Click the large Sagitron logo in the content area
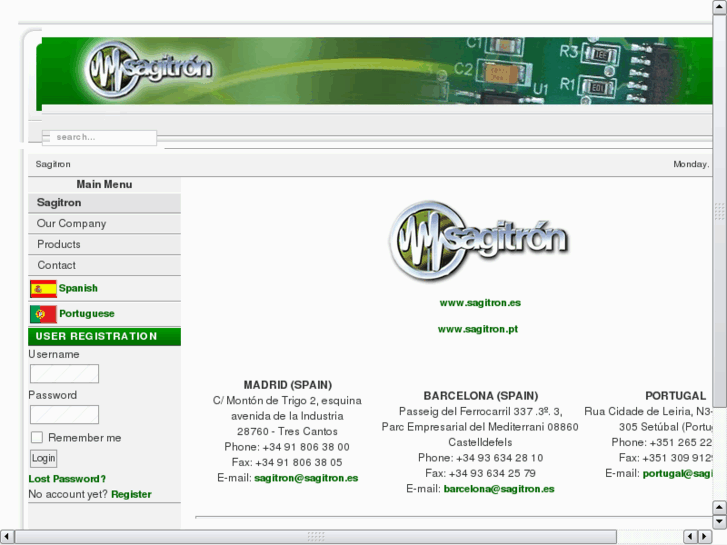This screenshot has height=545, width=727. tap(478, 241)
